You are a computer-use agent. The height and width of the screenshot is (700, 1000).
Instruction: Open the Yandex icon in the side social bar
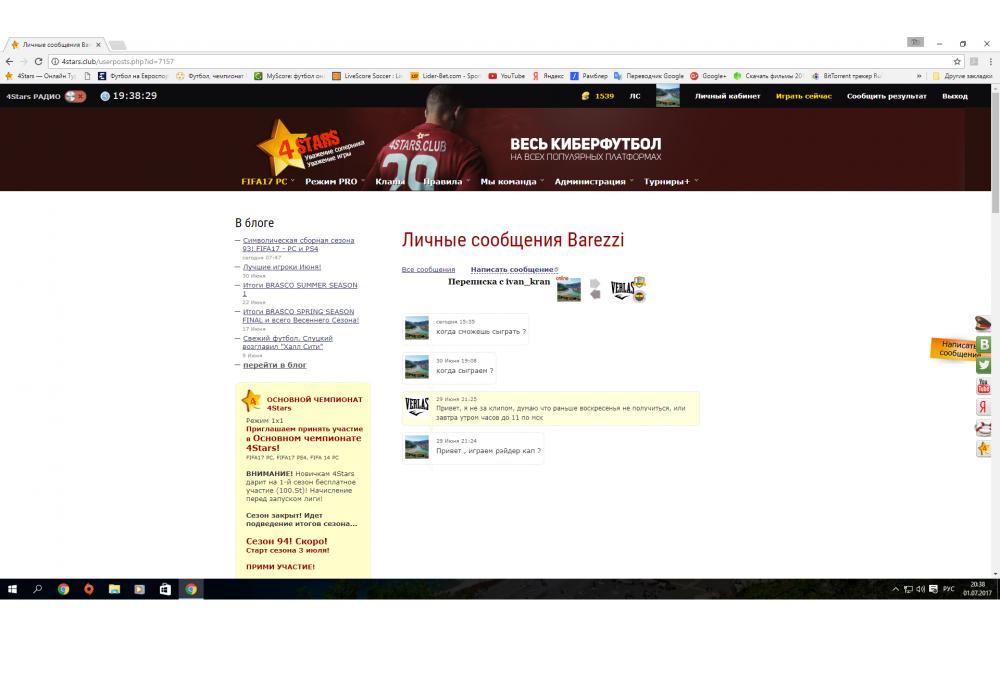tap(984, 407)
